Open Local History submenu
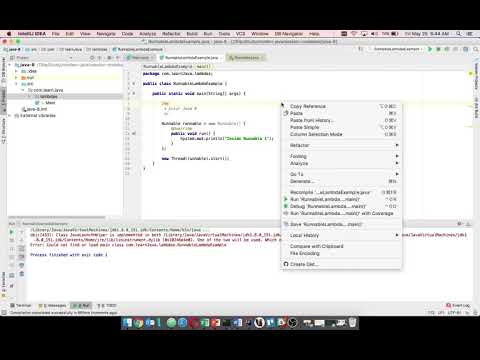Image resolution: width=480 pixels, height=360 pixels. point(342,235)
